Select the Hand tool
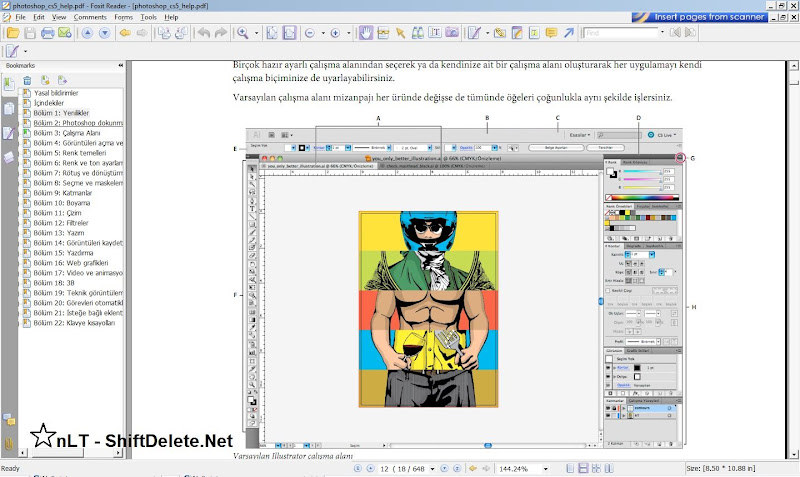Image resolution: width=800 pixels, height=477 pixels. [365, 33]
